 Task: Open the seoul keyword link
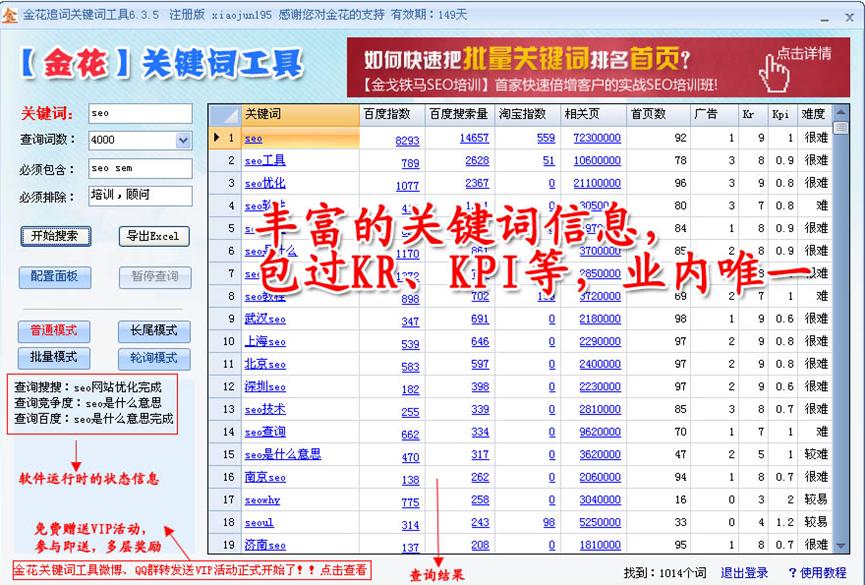pos(259,523)
